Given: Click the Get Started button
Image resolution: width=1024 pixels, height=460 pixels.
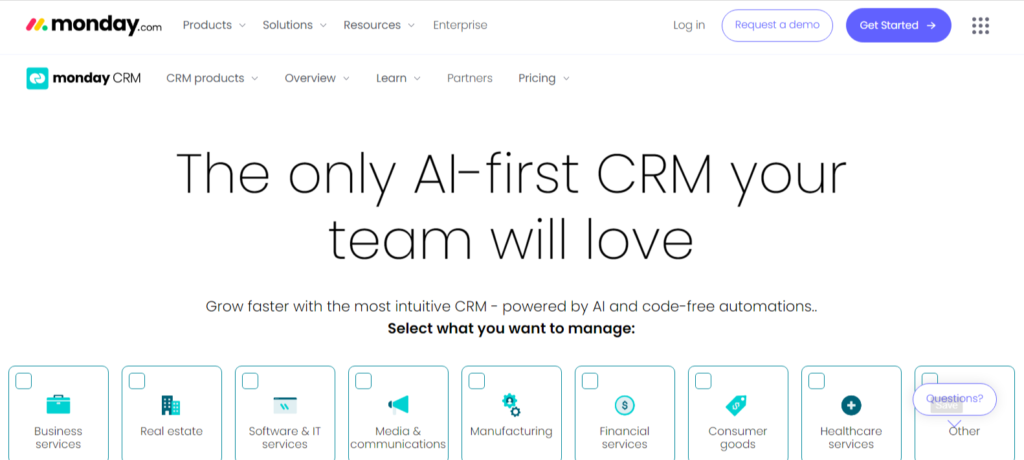Looking at the screenshot, I should [898, 25].
